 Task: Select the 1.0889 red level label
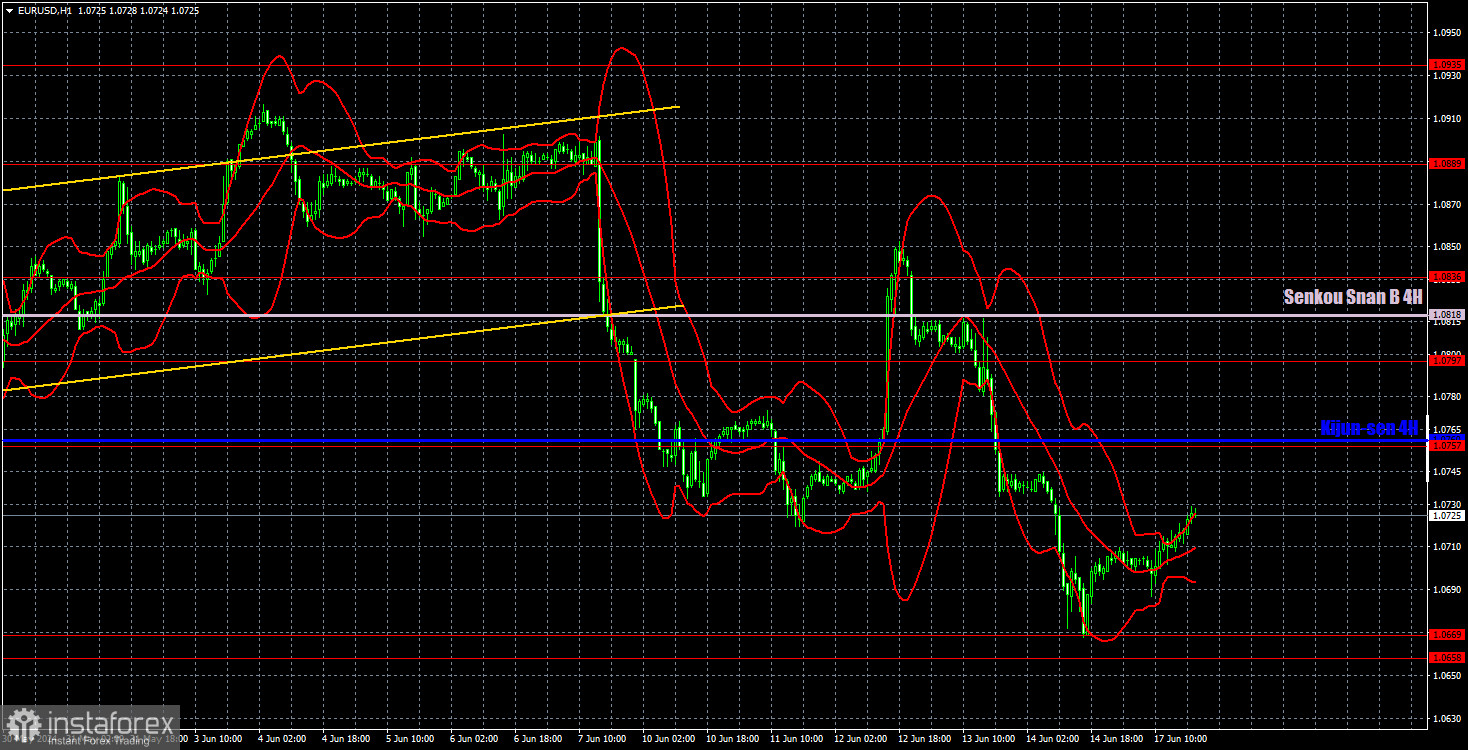pyautogui.click(x=1448, y=162)
